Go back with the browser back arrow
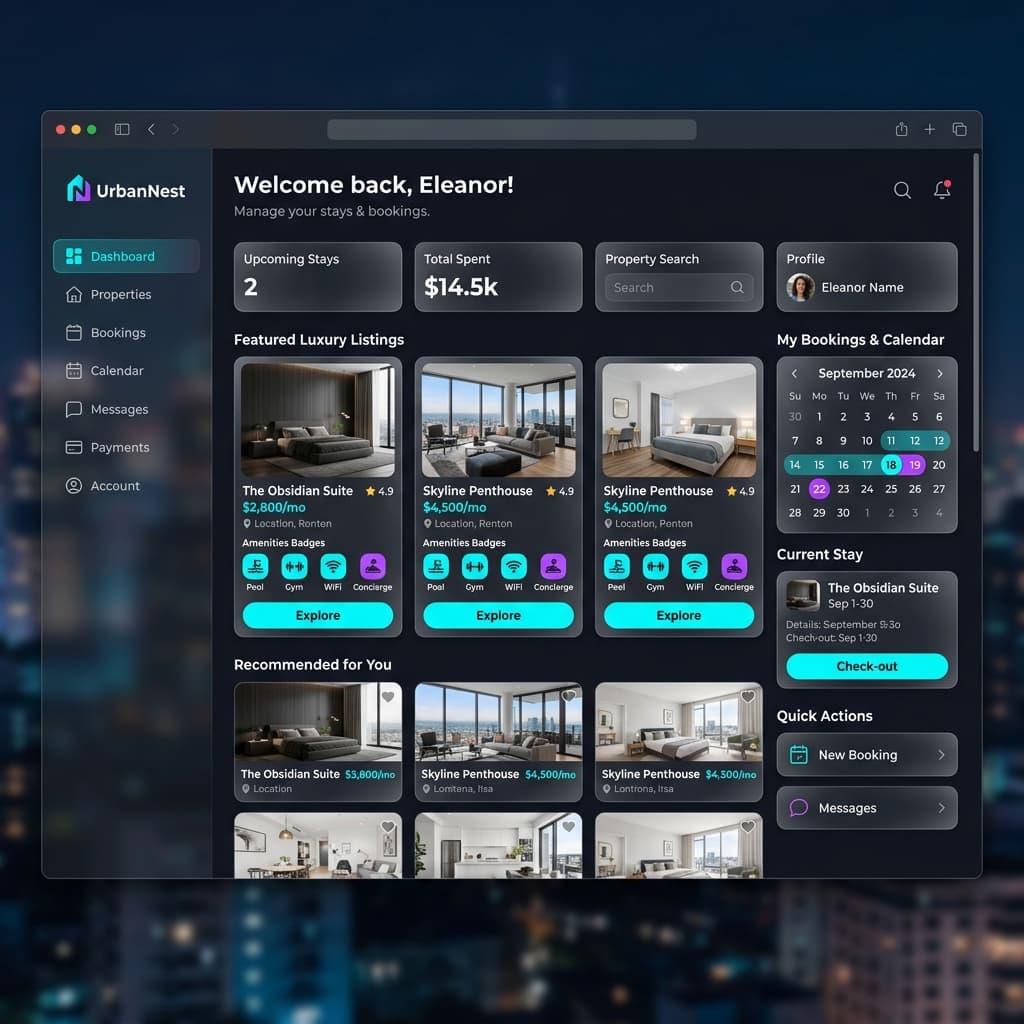Screen dimensions: 1024x1024 152,129
